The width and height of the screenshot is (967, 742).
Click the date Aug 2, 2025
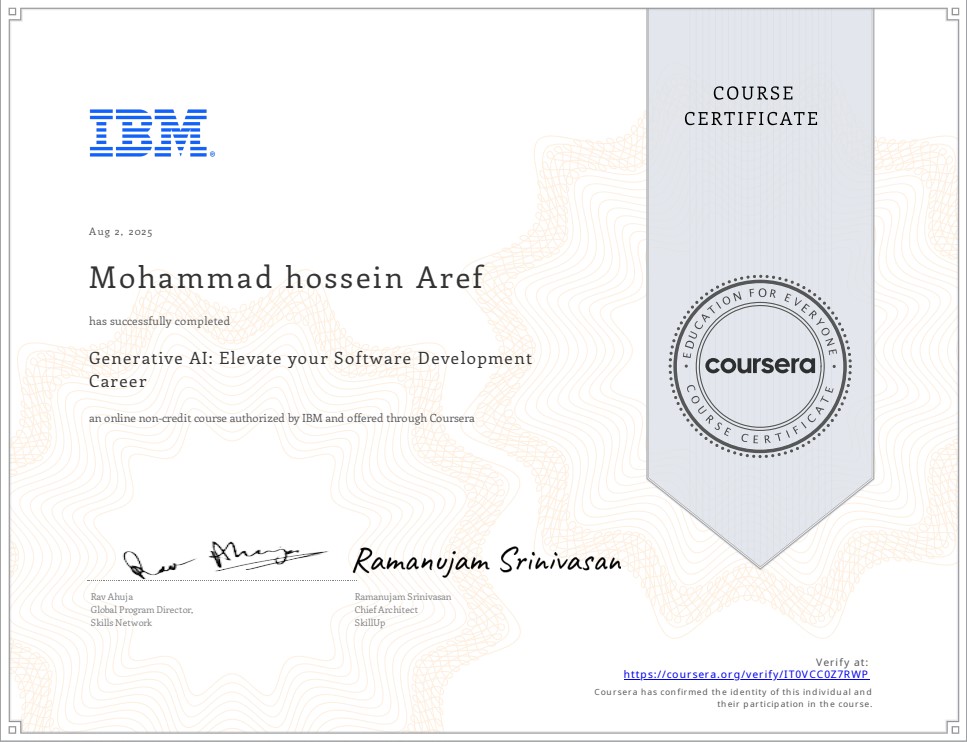point(121,232)
